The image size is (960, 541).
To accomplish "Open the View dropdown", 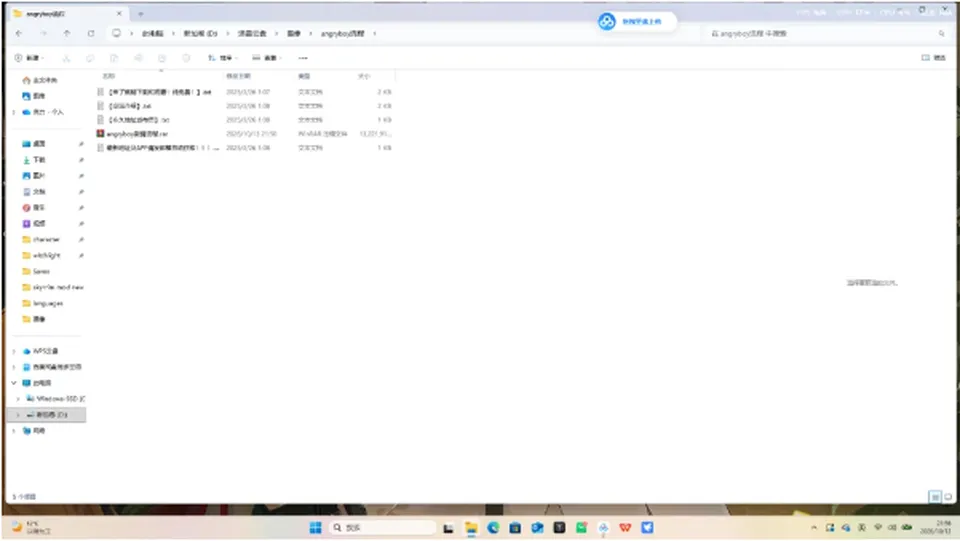I will click(267, 58).
